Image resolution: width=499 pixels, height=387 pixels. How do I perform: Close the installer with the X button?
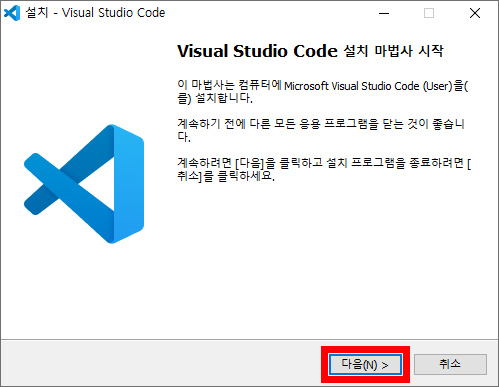point(475,13)
